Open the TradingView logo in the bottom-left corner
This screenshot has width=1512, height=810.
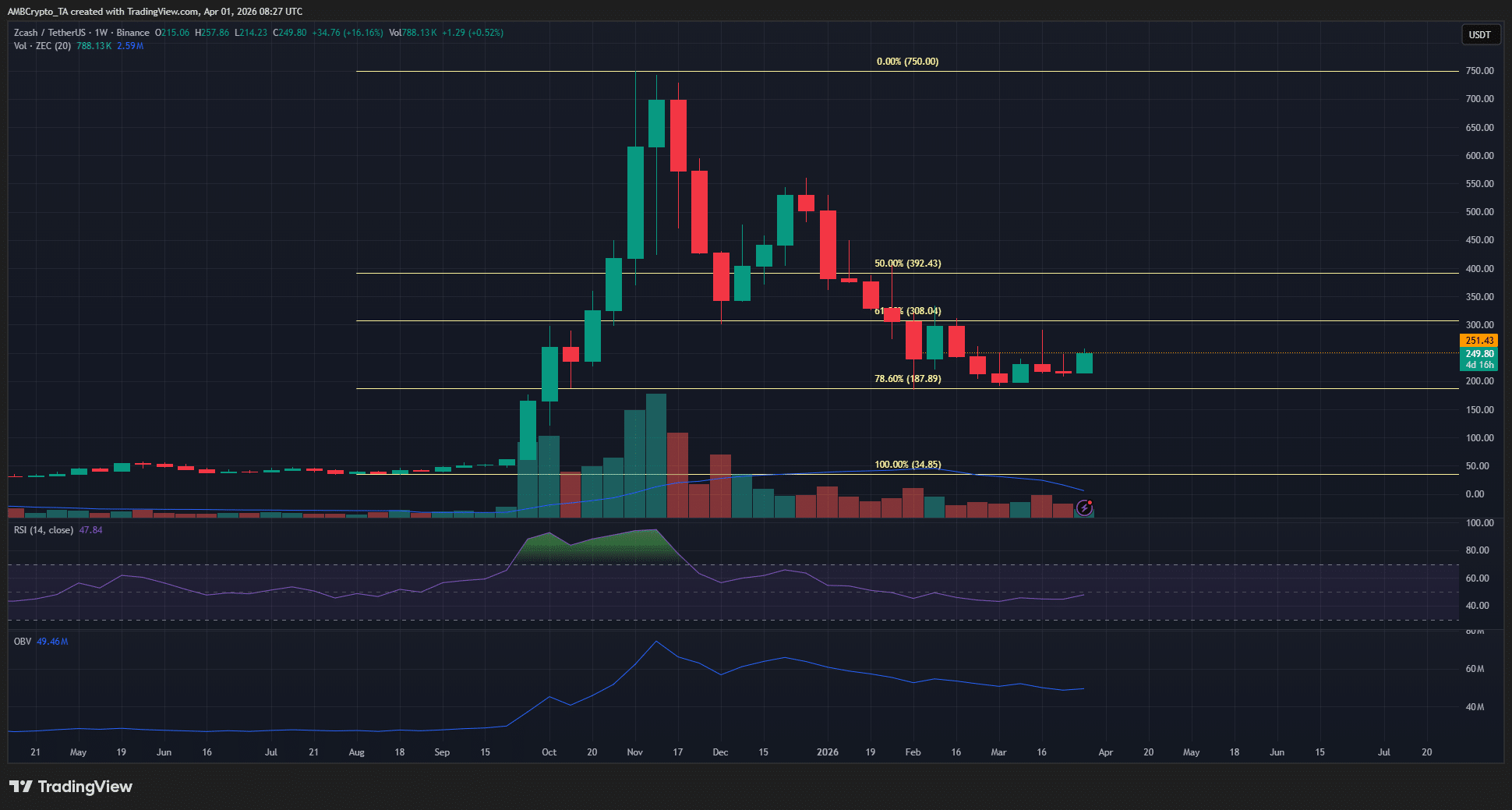coord(70,787)
